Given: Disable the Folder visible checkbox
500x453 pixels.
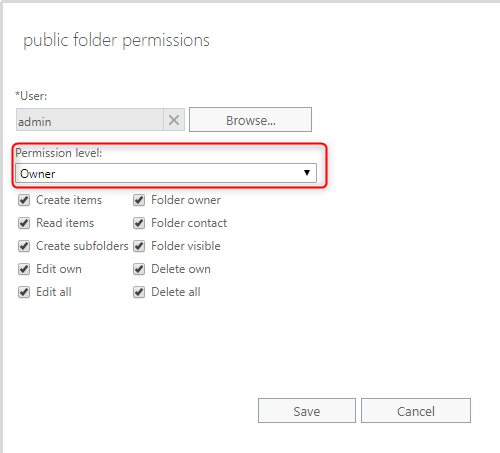Looking at the screenshot, I should [x=139, y=246].
